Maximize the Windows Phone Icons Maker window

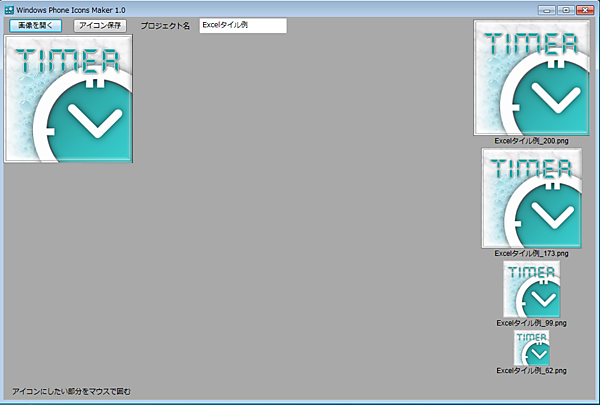pyautogui.click(x=566, y=10)
